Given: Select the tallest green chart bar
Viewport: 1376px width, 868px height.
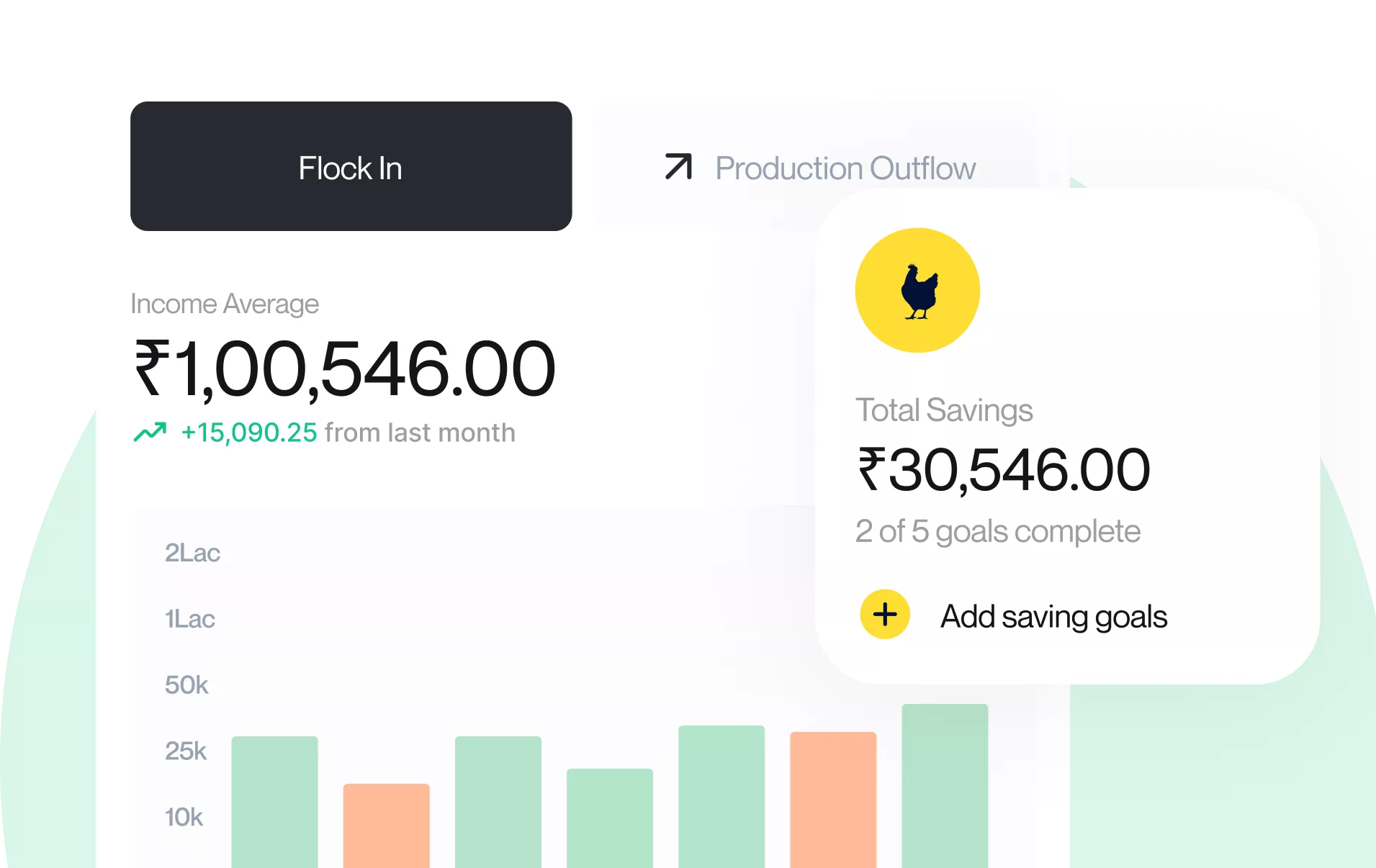Looking at the screenshot, I should 944,785.
